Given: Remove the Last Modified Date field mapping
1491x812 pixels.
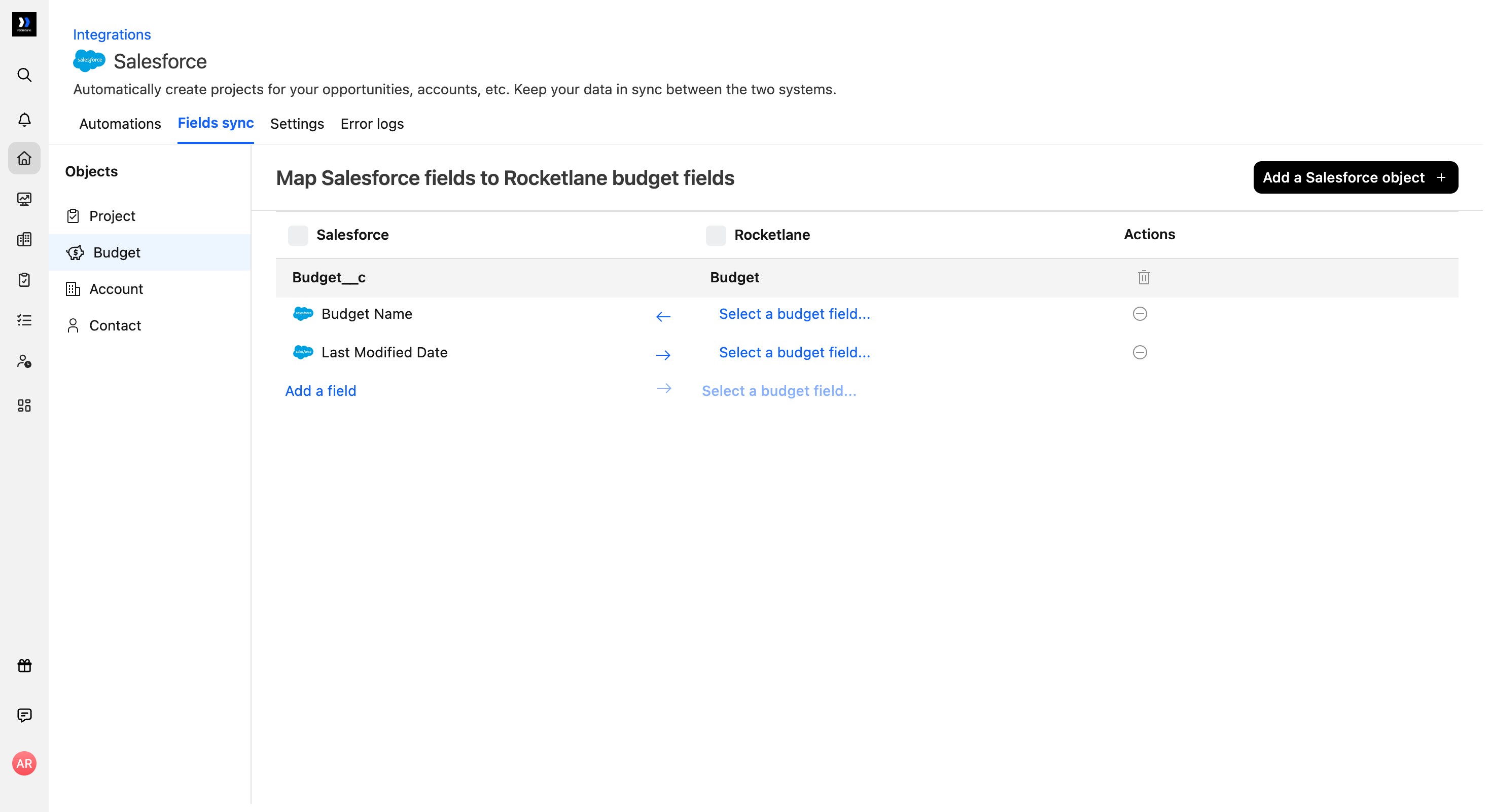Looking at the screenshot, I should 1140,352.
